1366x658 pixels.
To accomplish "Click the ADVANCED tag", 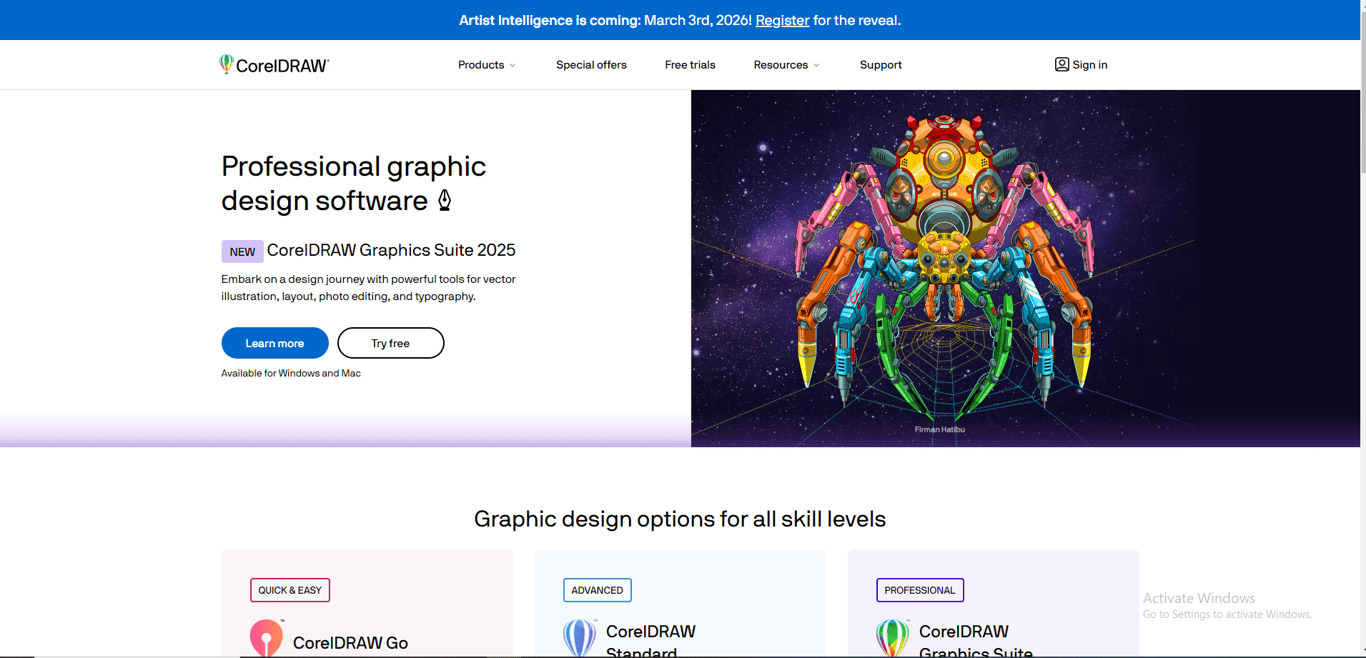I will pyautogui.click(x=597, y=590).
